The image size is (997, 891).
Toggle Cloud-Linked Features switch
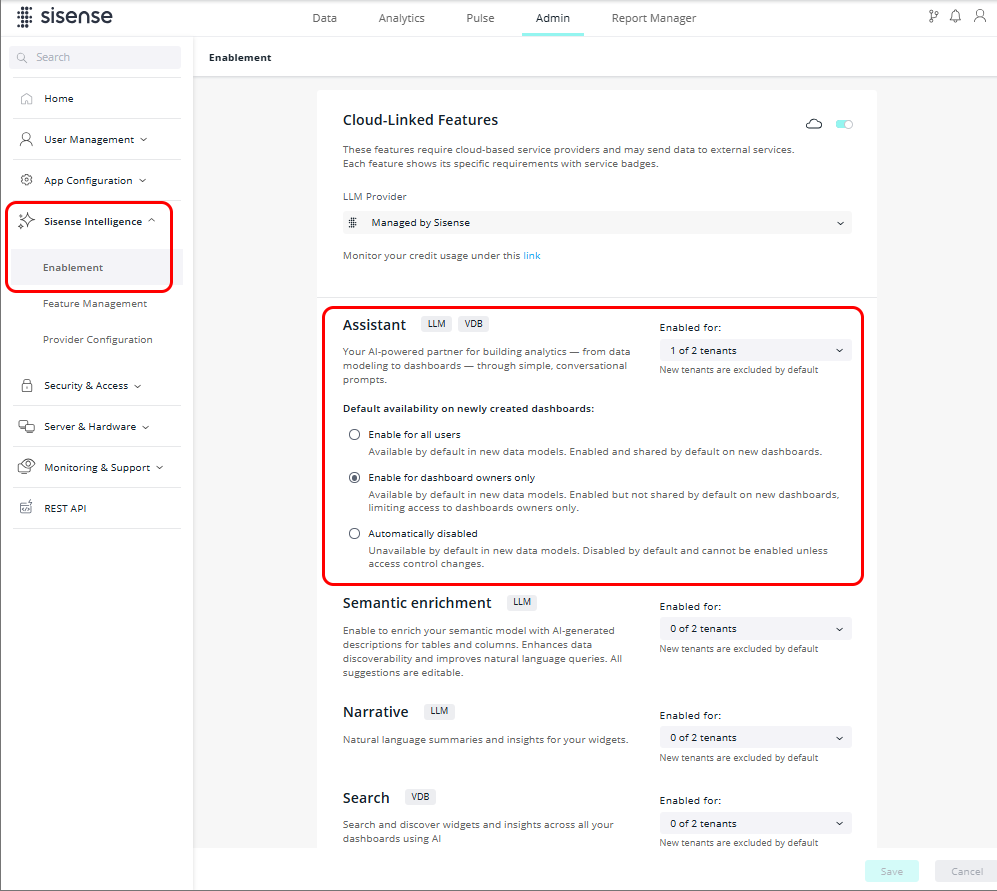point(844,124)
